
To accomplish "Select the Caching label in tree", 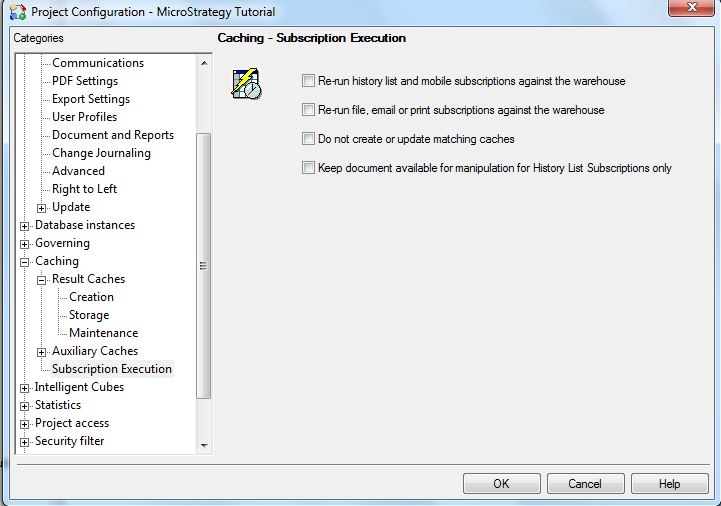I will click(57, 261).
